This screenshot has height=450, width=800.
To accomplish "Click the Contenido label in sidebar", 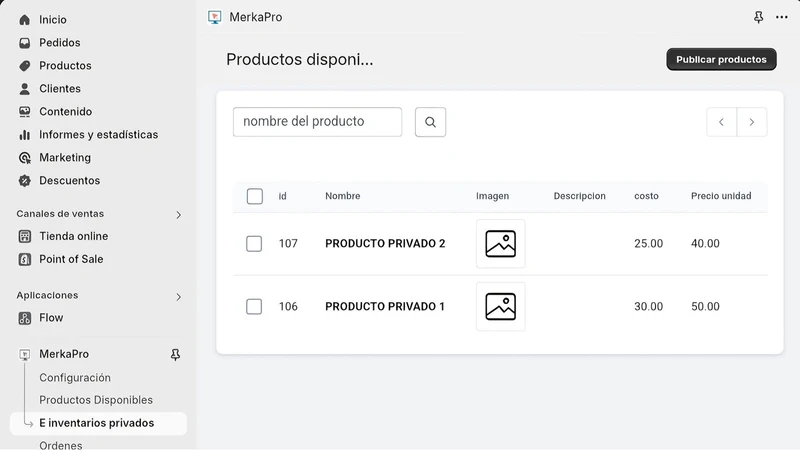I will coord(65,112).
